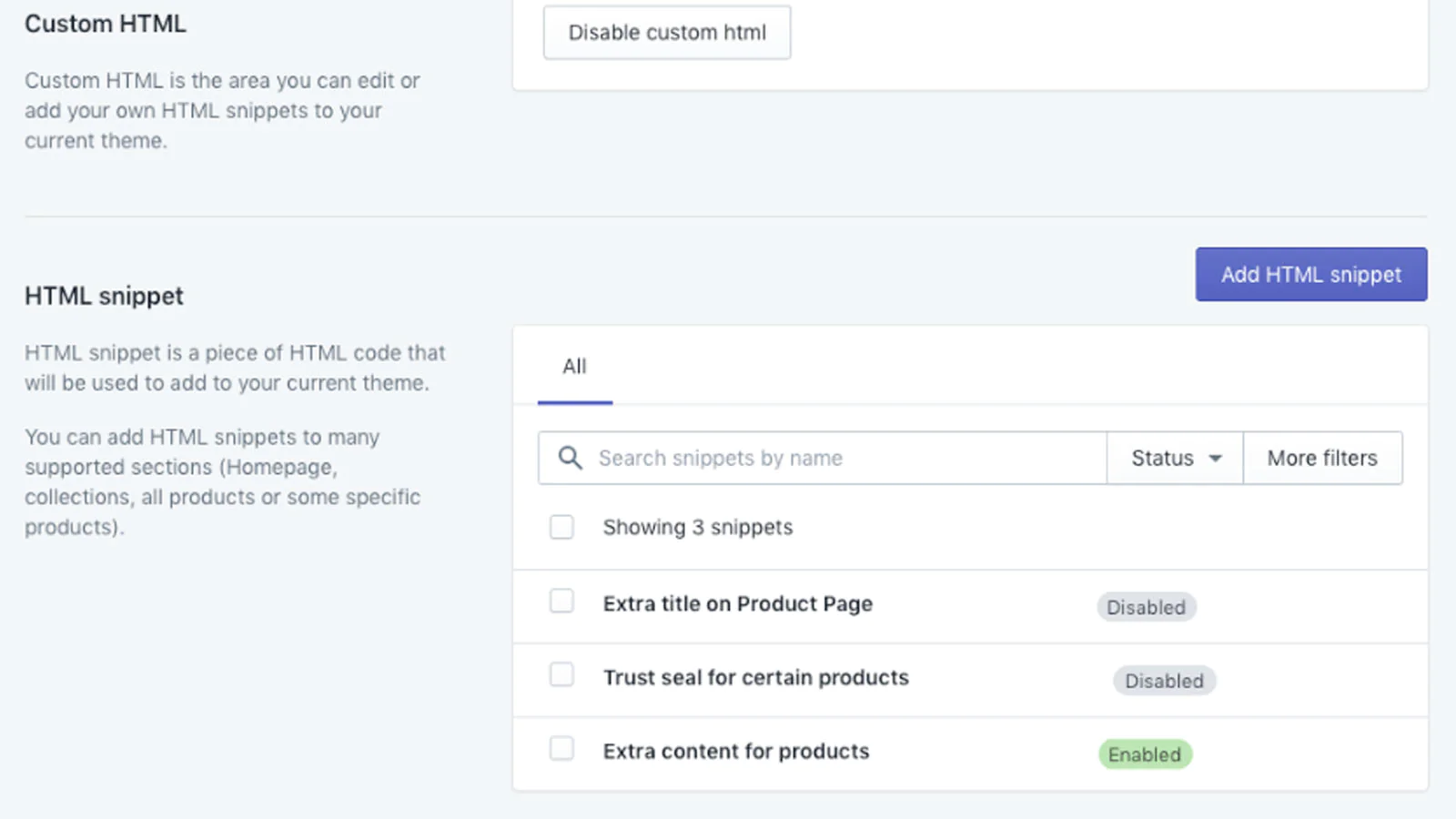Click the green Enabled status badge
Image resolution: width=1456 pixels, height=819 pixels.
click(x=1144, y=754)
